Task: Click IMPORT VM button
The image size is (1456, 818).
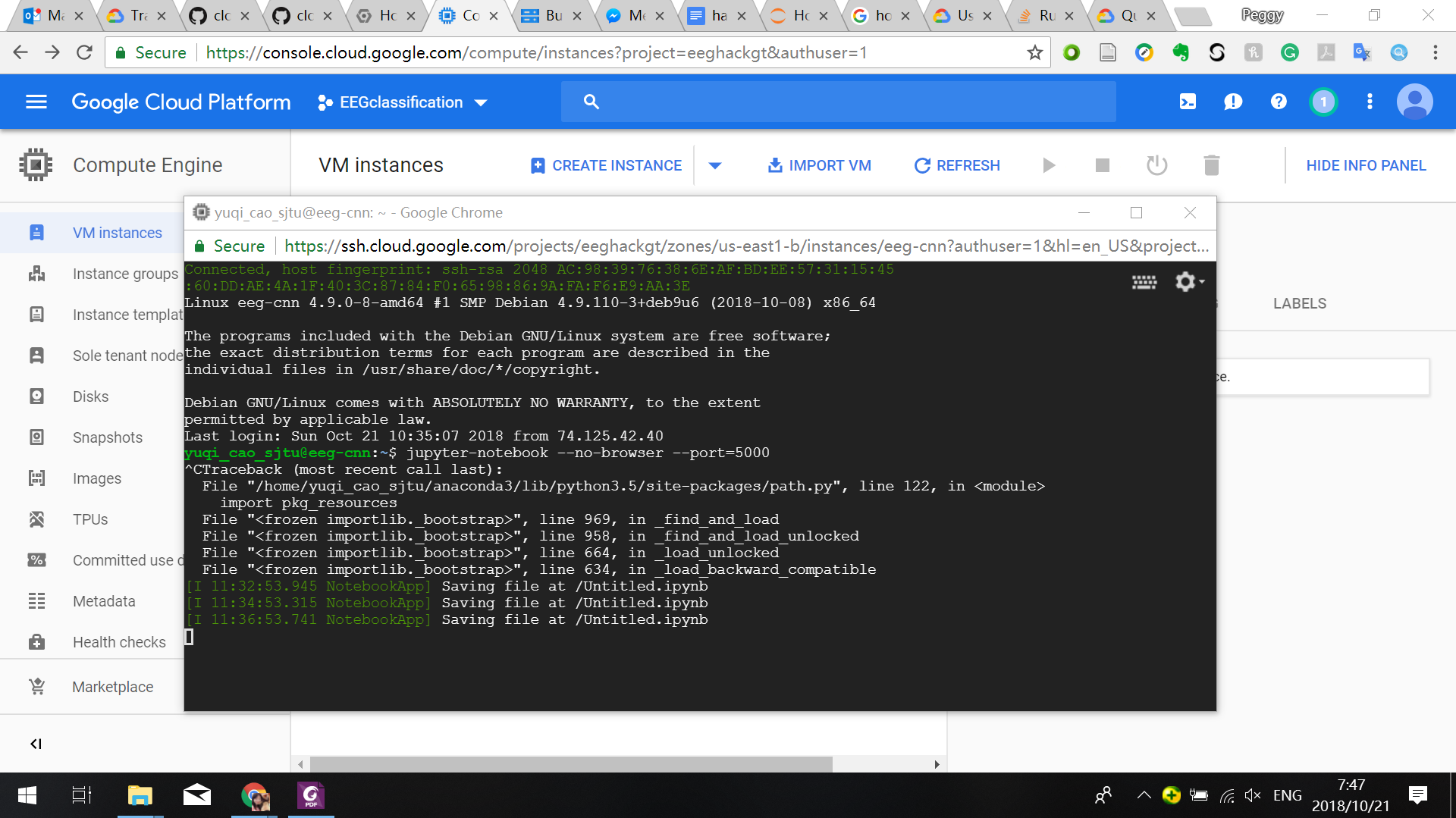Action: 819,165
